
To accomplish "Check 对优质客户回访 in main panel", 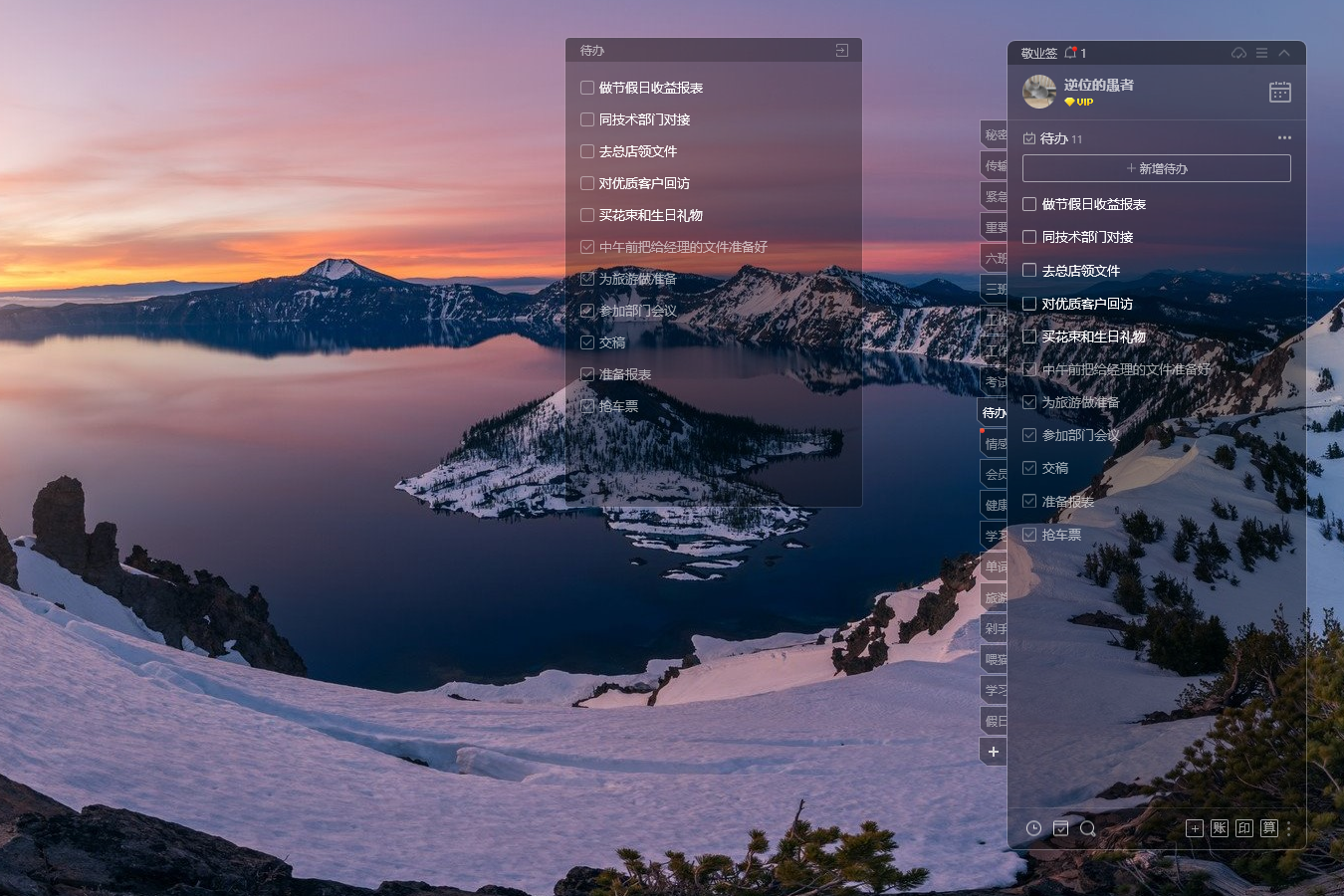I will [1029, 303].
